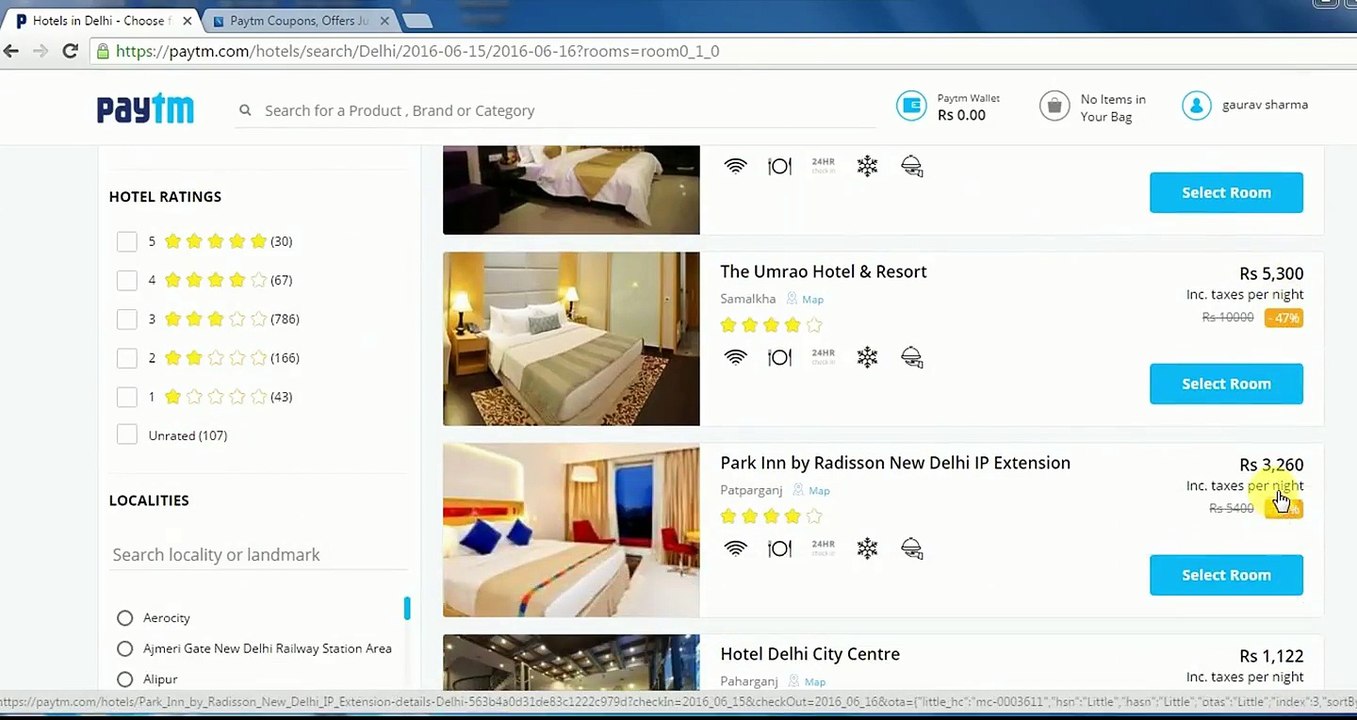Screen dimensions: 1357x720
Task: Open the Map link next to Patparganj
Action: pos(818,491)
